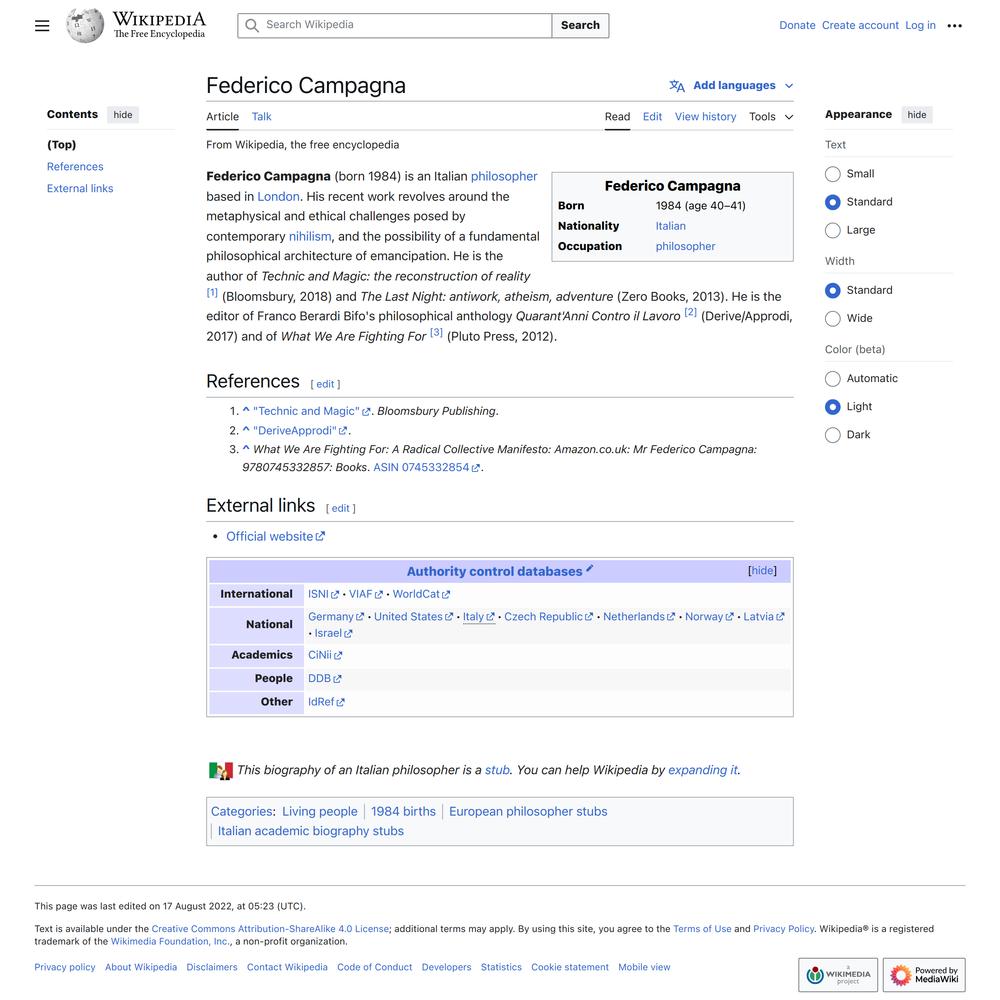Open the Creative Commons license link

(x=270, y=929)
